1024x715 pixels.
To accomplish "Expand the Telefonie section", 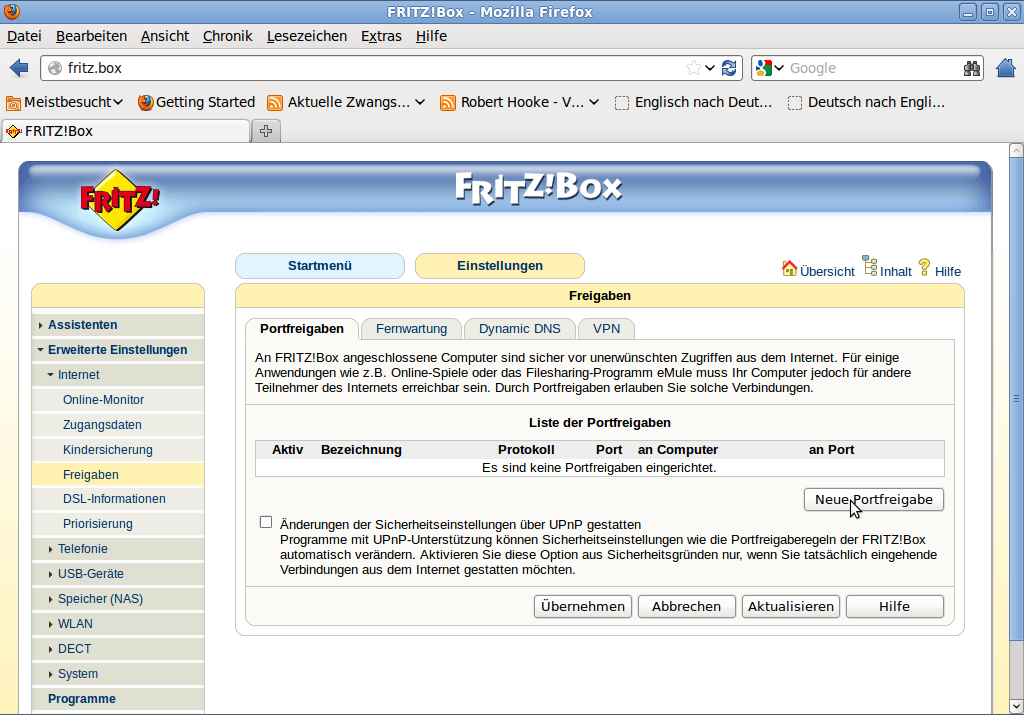I will coord(82,549).
